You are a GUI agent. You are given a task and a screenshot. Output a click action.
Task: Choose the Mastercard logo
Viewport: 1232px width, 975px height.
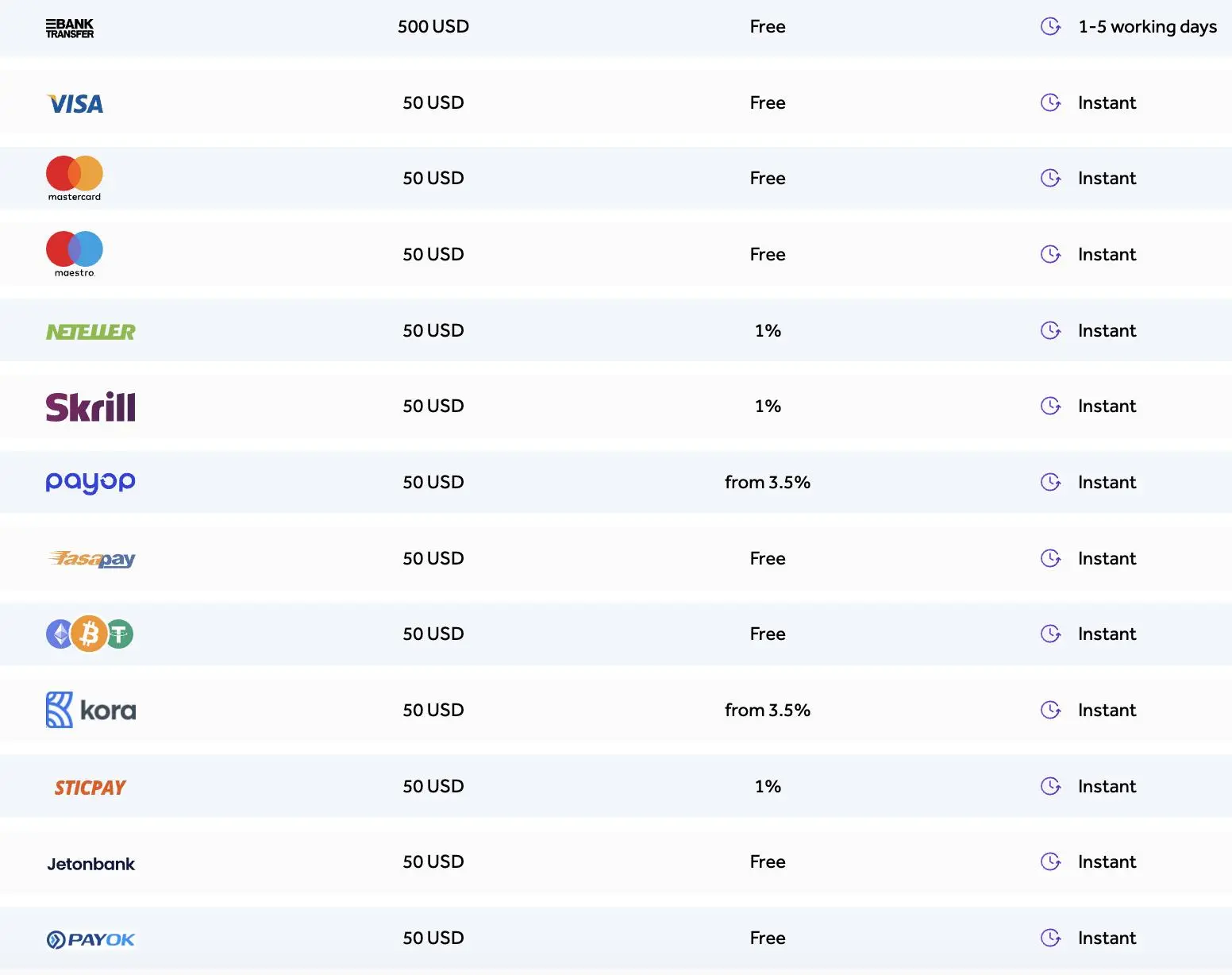(75, 179)
